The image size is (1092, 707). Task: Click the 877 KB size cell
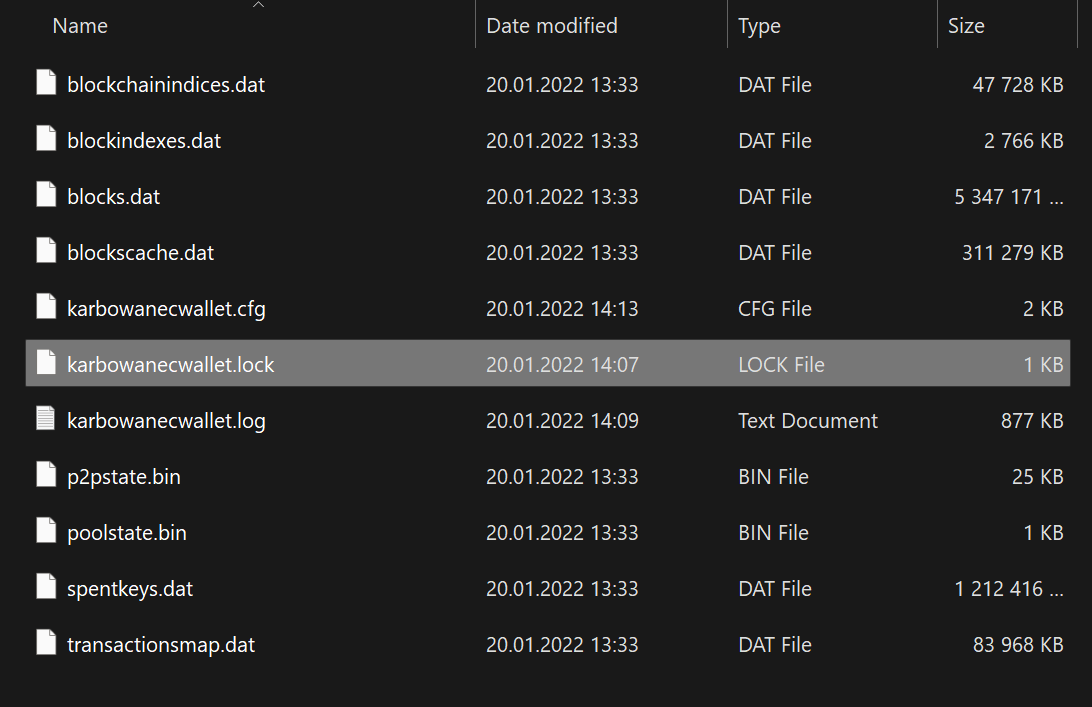click(1032, 421)
